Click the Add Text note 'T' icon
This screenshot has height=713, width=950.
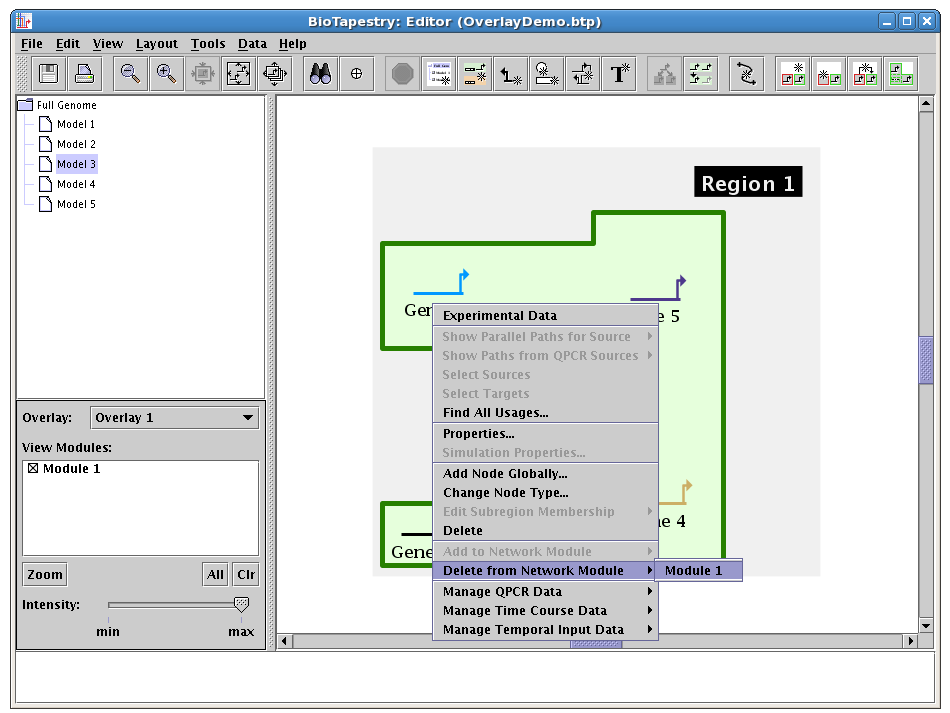point(621,74)
